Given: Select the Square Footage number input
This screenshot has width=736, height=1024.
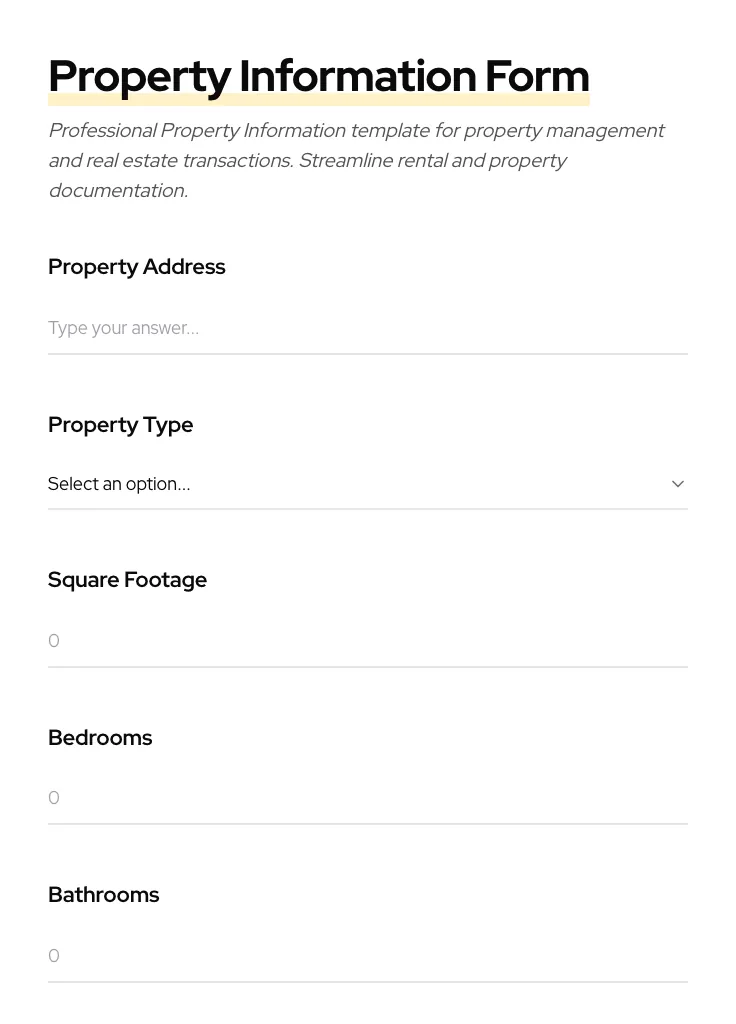Looking at the screenshot, I should coord(368,641).
